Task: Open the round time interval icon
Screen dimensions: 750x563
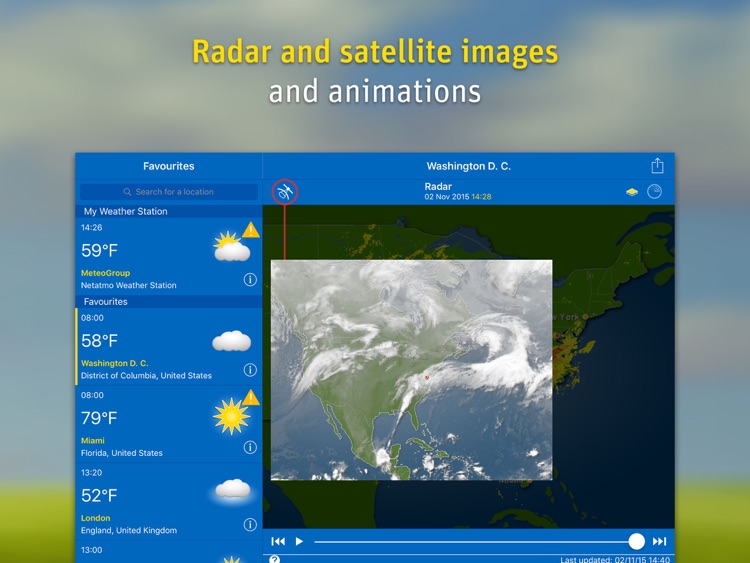Action: (654, 191)
